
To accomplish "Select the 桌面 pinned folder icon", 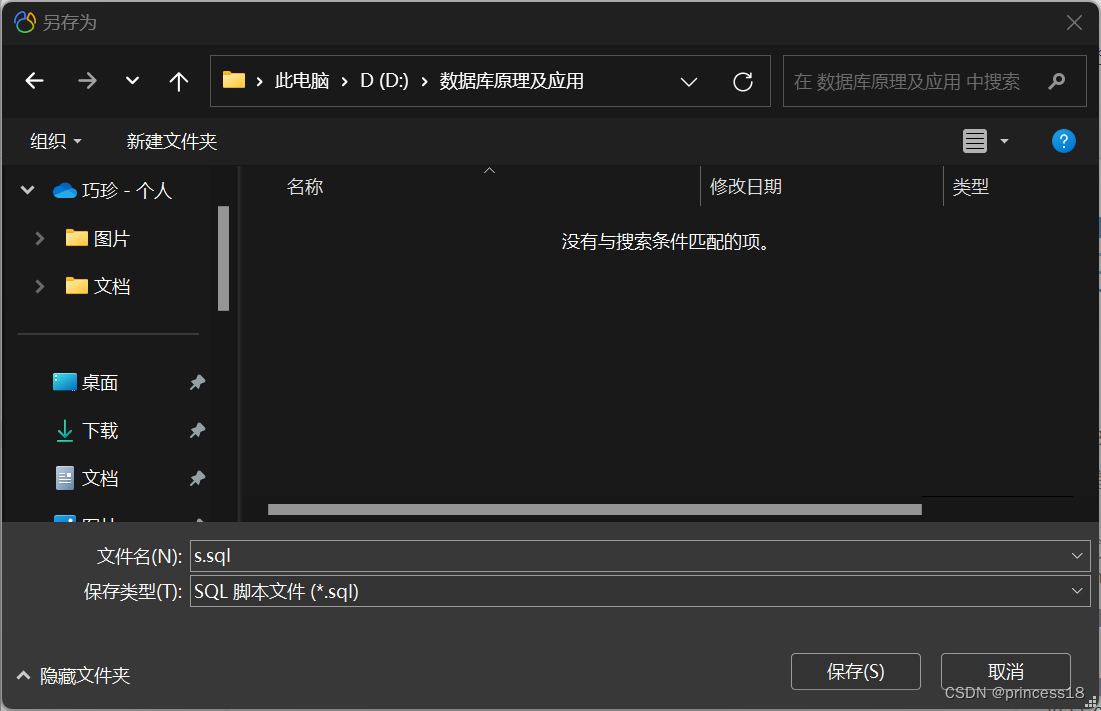I will (x=64, y=381).
